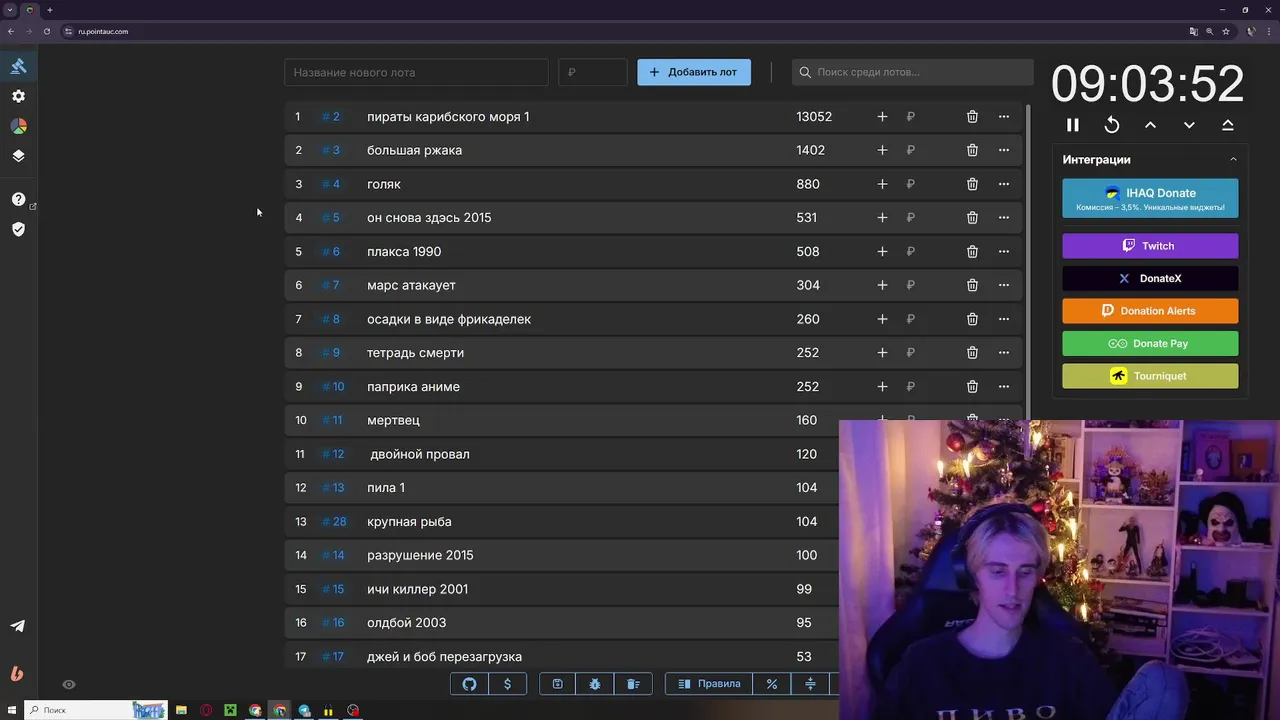This screenshot has height=720, width=1280.
Task: Connect the IHAQ Donate integration
Action: (x=1150, y=198)
